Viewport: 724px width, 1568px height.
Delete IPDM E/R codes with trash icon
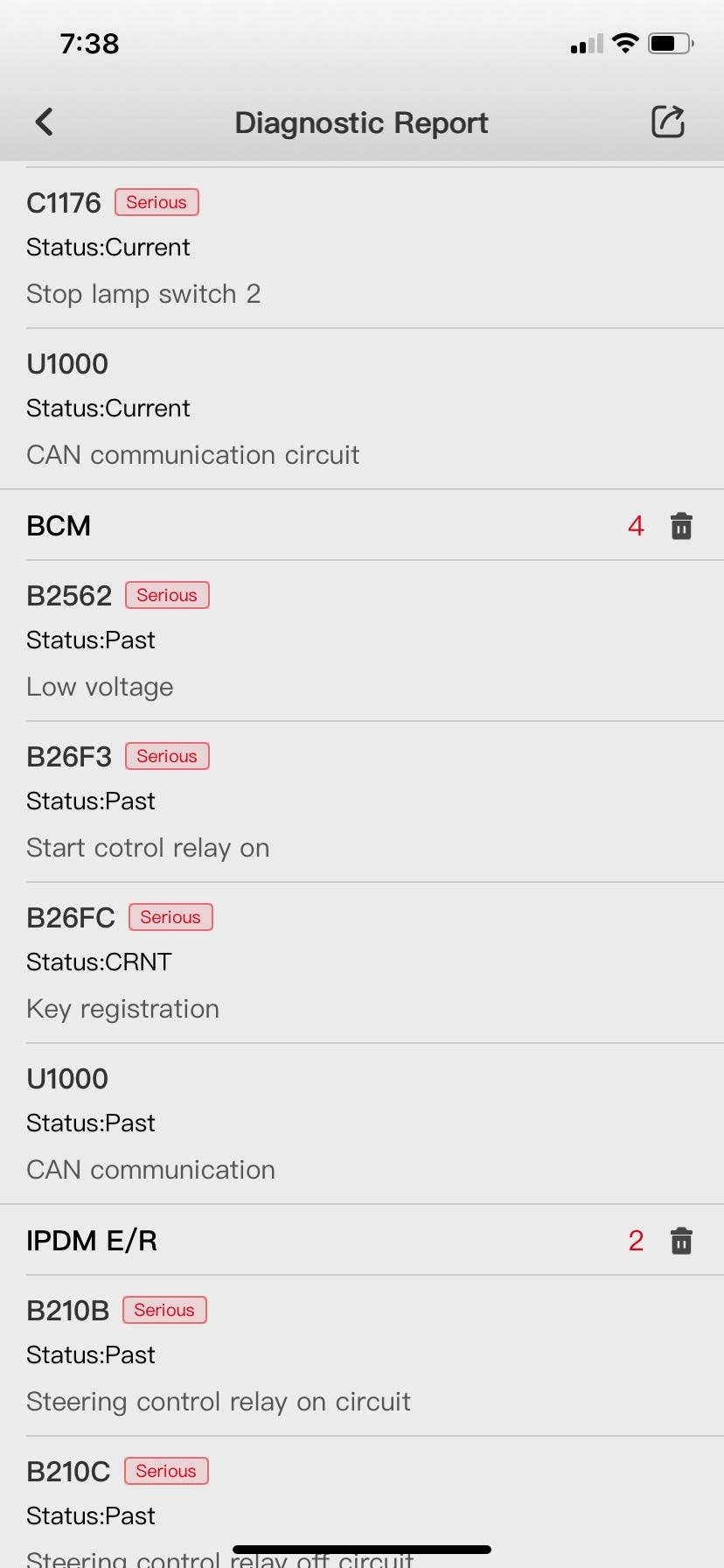[681, 1241]
